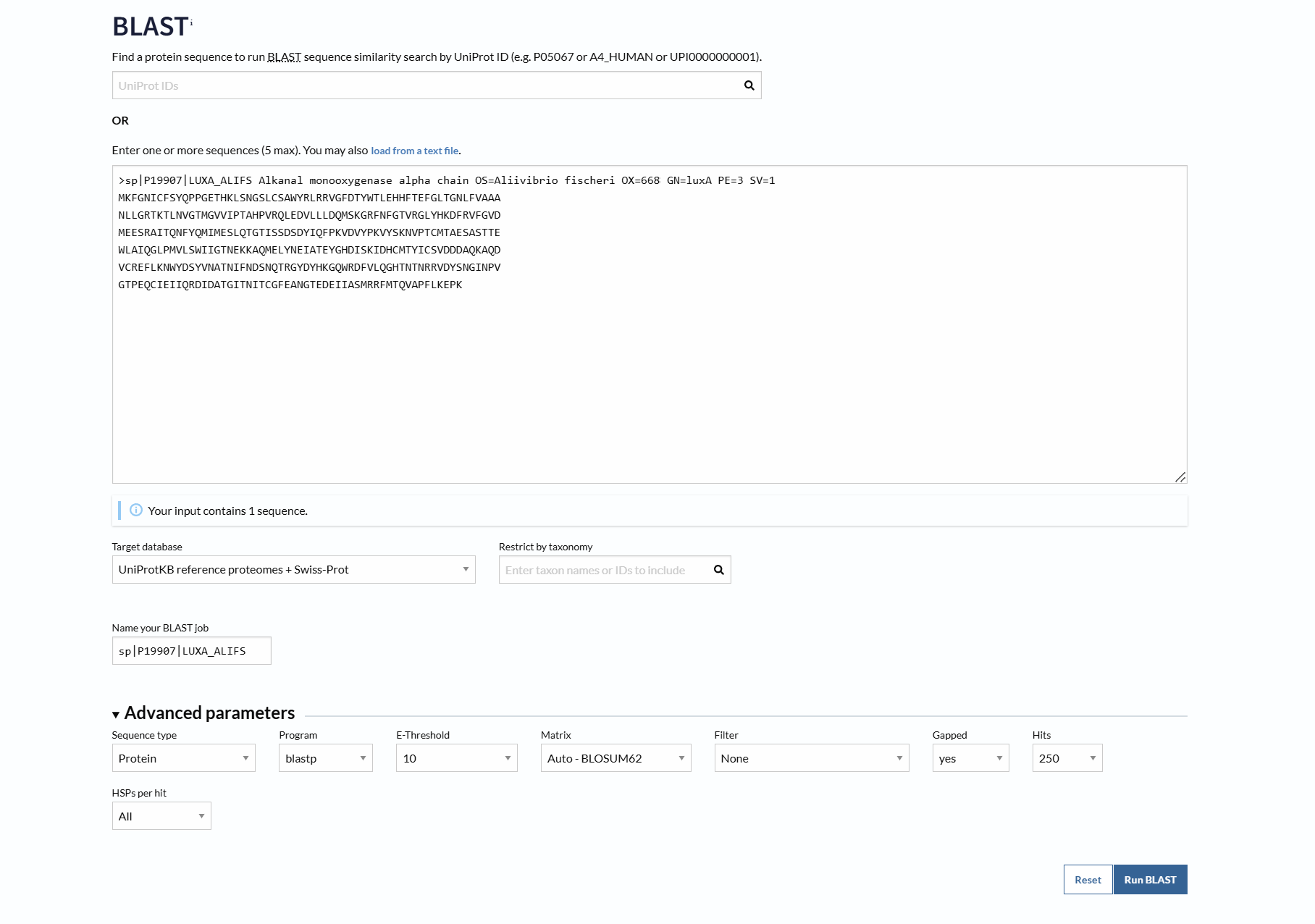1315x924 pixels.
Task: Click the sequence line starting GTPEQCIEIIQRD
Action: tap(290, 285)
